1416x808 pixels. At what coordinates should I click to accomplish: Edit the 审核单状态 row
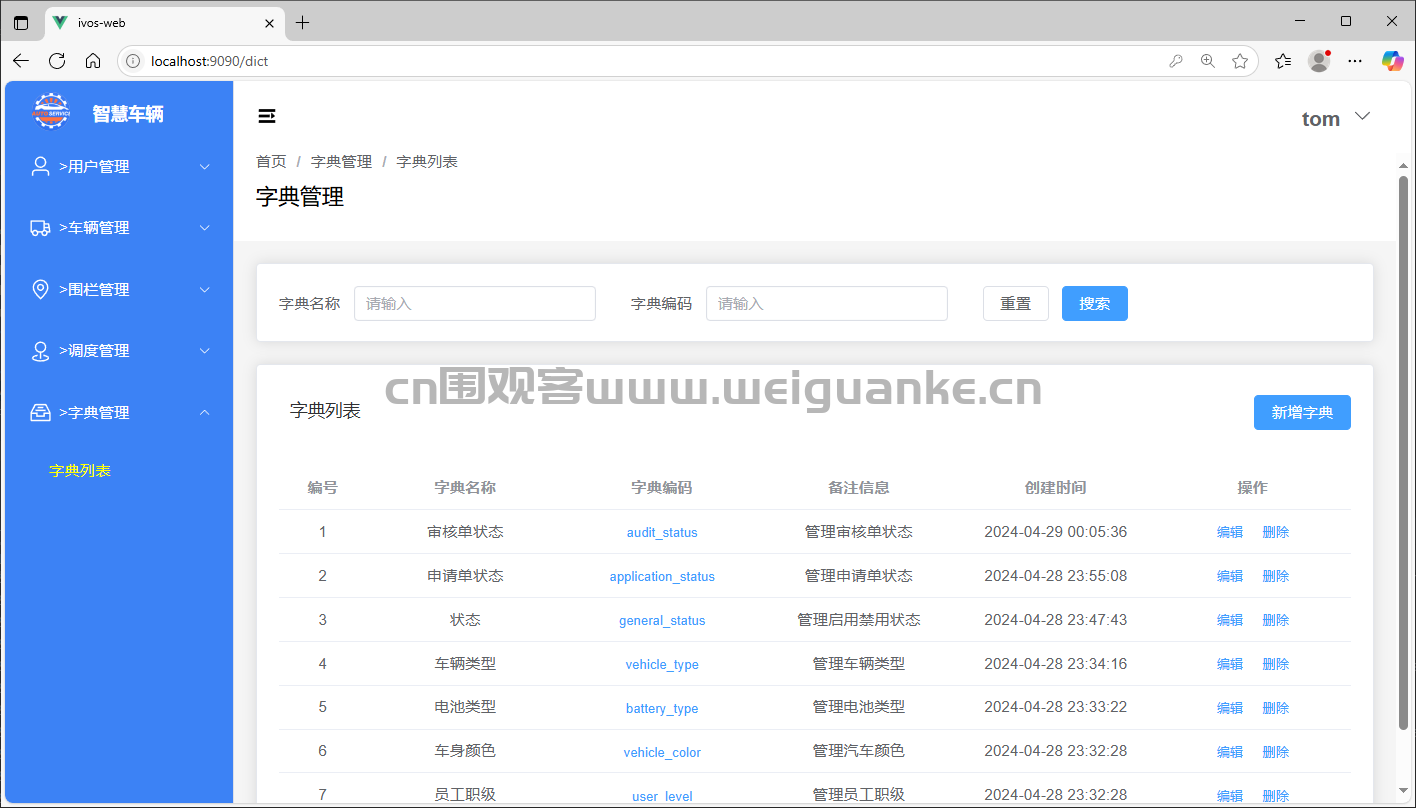pos(1230,532)
